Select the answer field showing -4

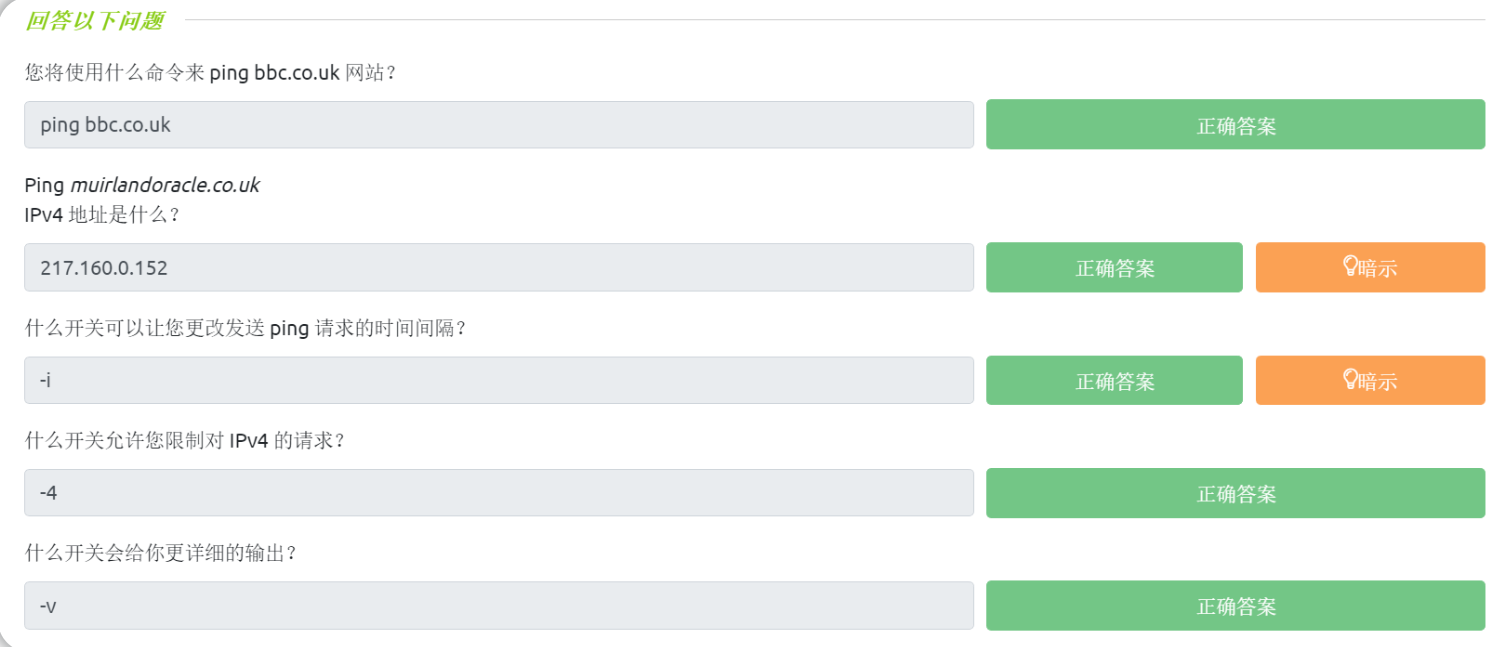point(499,493)
